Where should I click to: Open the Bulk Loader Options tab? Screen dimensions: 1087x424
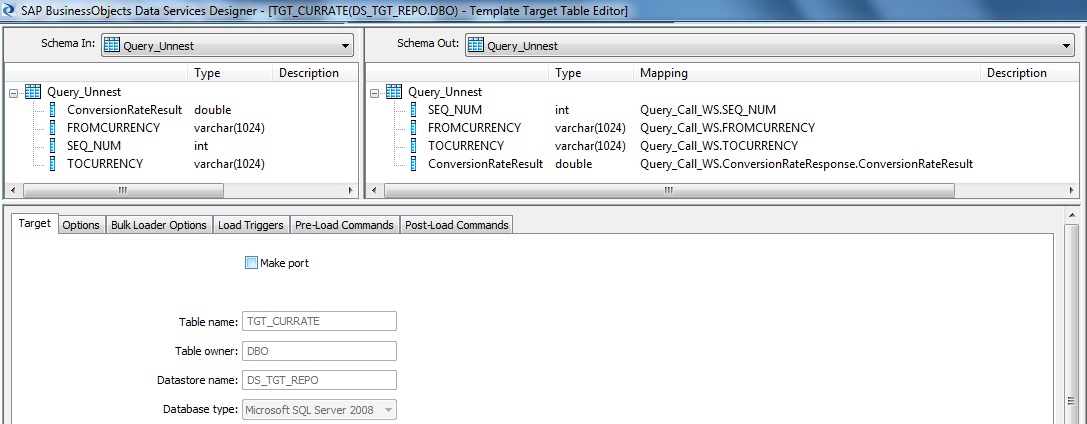tap(159, 224)
